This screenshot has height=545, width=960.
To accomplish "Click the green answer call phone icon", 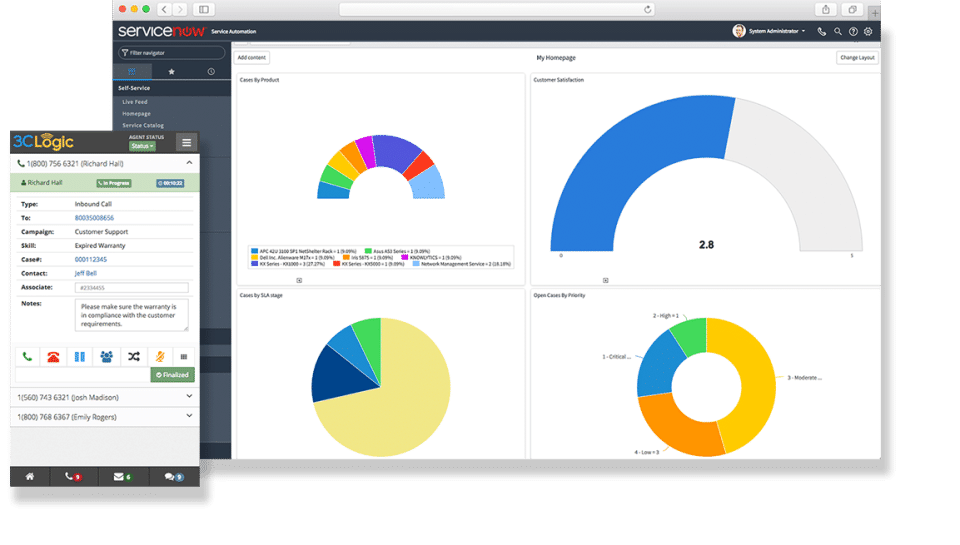I will [x=27, y=356].
